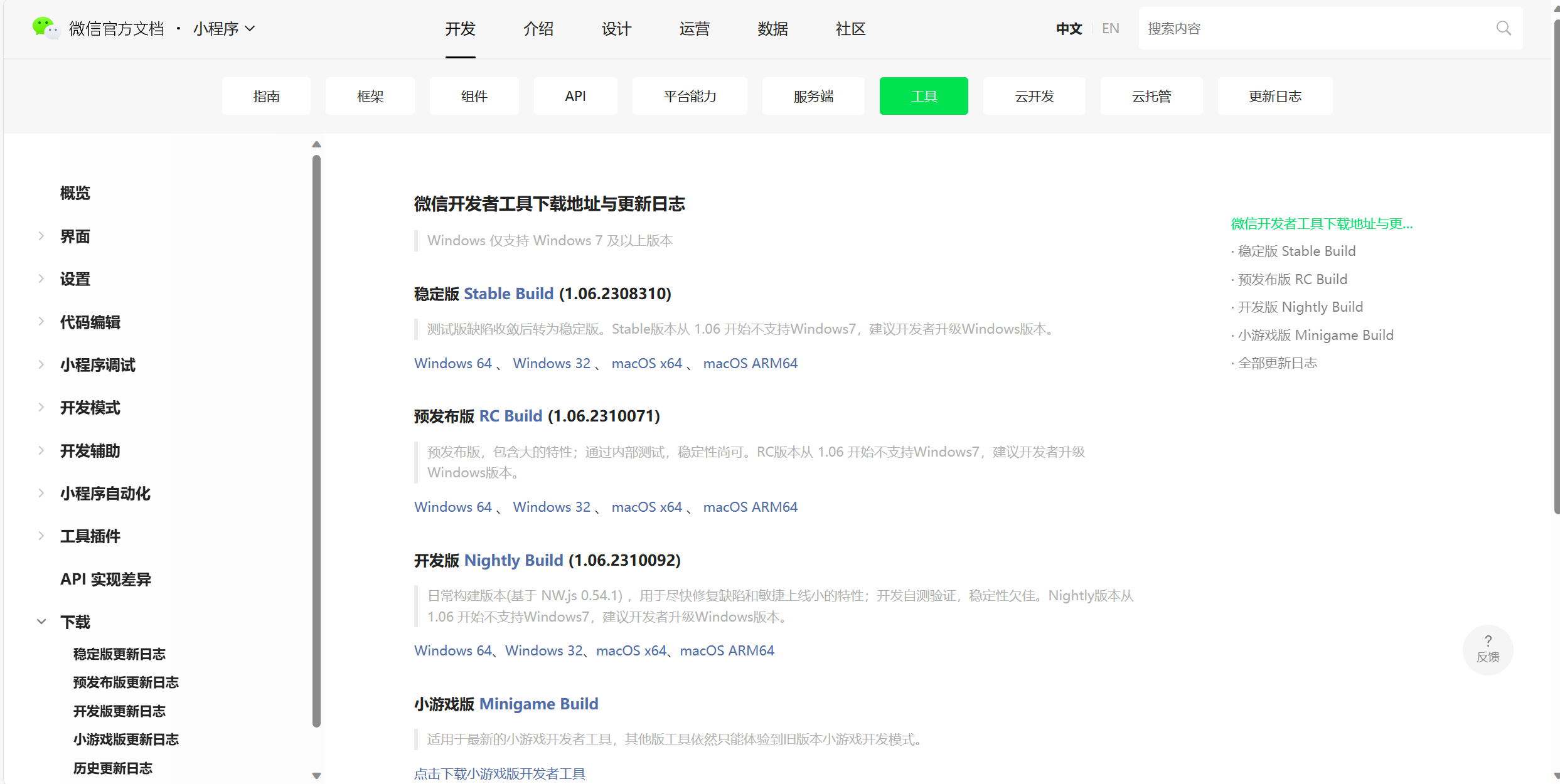Expand the 工具插件 sidebar section
Image resolution: width=1560 pixels, height=784 pixels.
tap(41, 536)
